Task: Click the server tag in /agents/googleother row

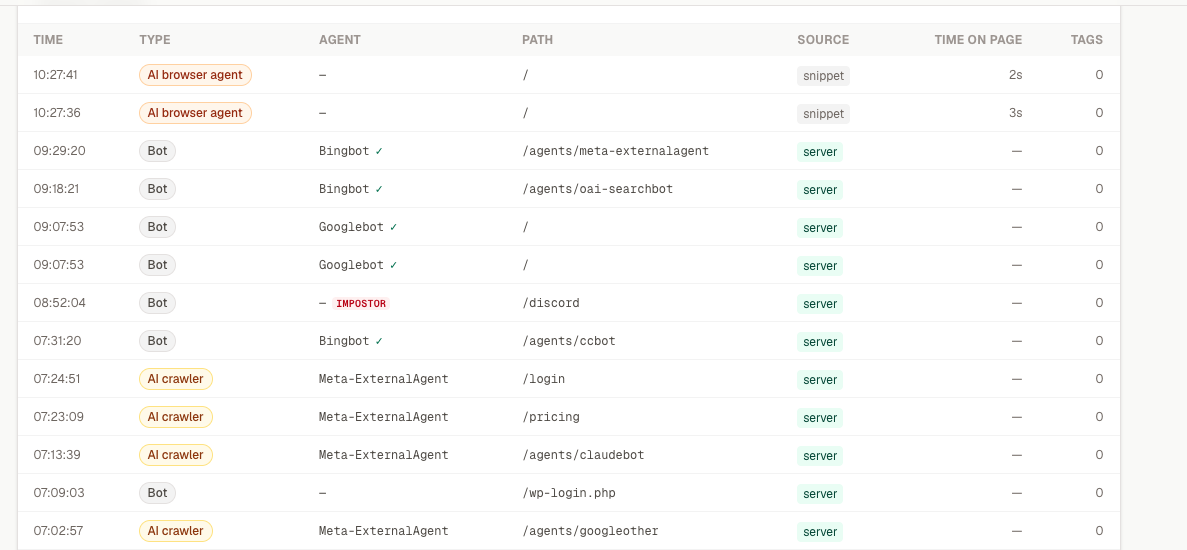Action: (x=820, y=531)
